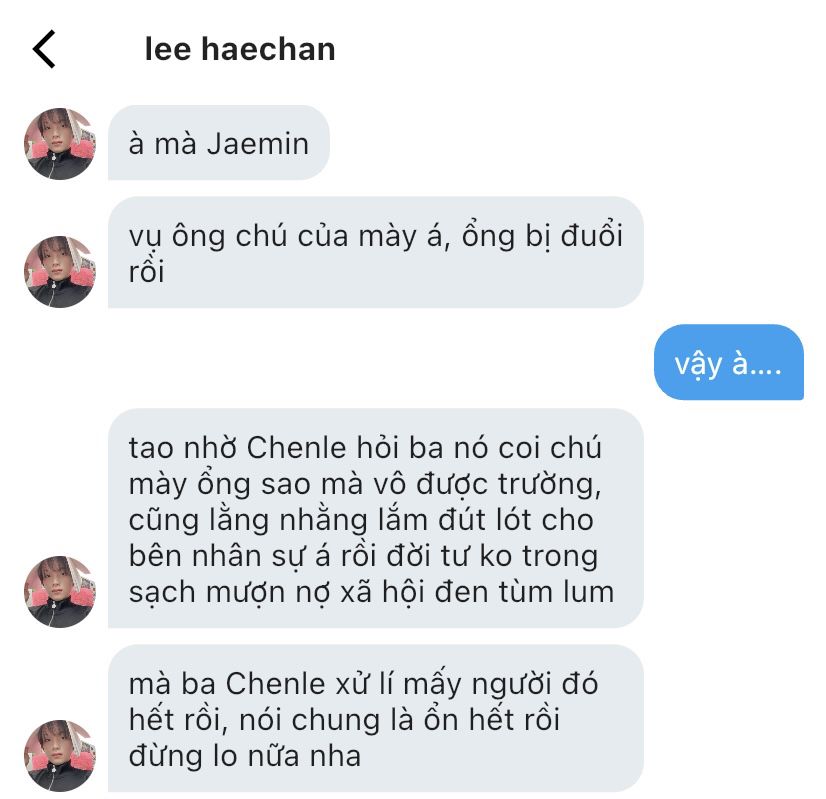Image resolution: width=826 pixels, height=799 pixels.
Task: Open lee haechan conversation title
Action: point(240,49)
